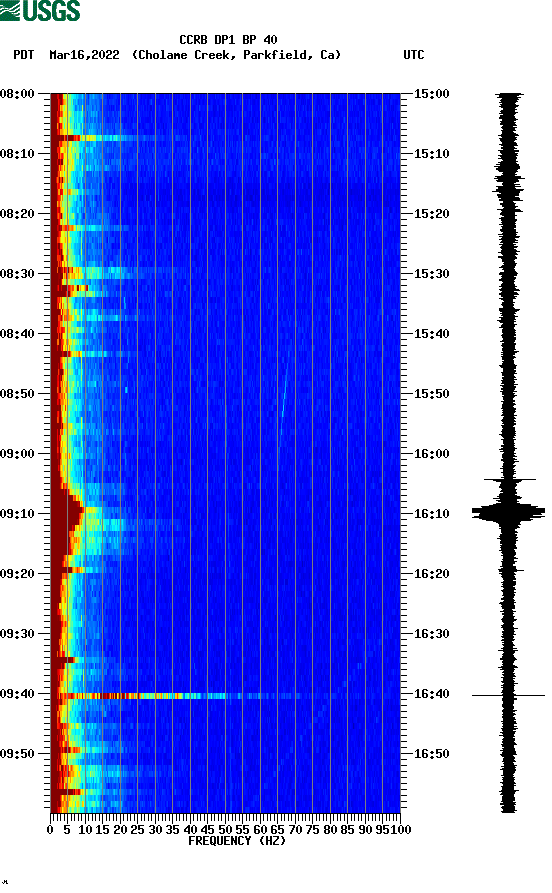This screenshot has width=552, height=893.
Task: Click the large seismogram spike at 16:10
Action: pyautogui.click(x=508, y=513)
